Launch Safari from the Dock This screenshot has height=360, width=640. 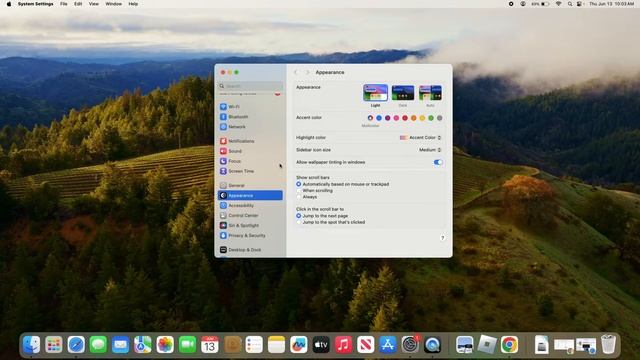pos(76,345)
